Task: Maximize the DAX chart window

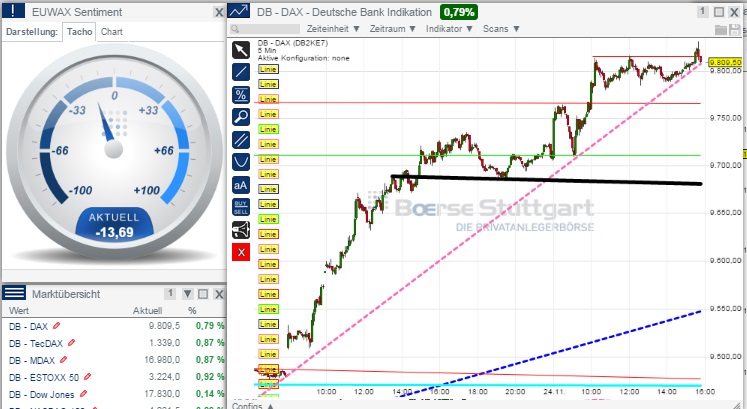Action: (x=719, y=12)
